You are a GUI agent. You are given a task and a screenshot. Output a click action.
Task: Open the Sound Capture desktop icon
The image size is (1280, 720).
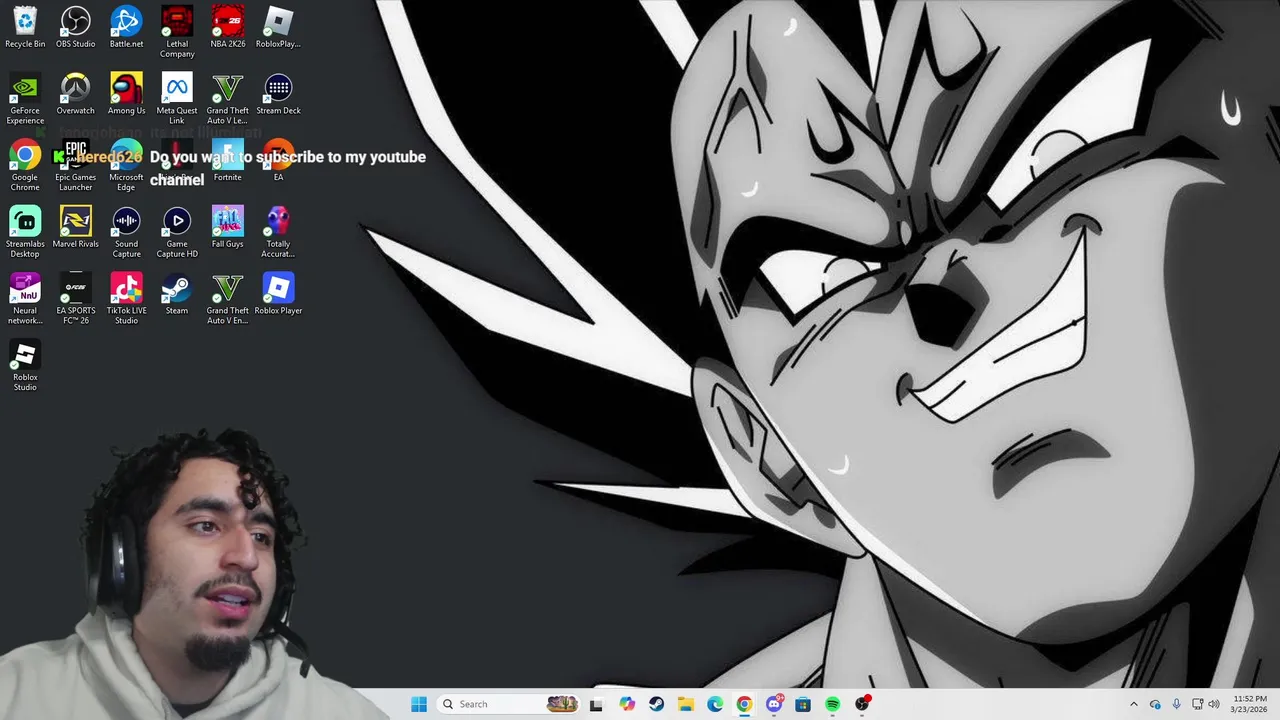coord(126,232)
